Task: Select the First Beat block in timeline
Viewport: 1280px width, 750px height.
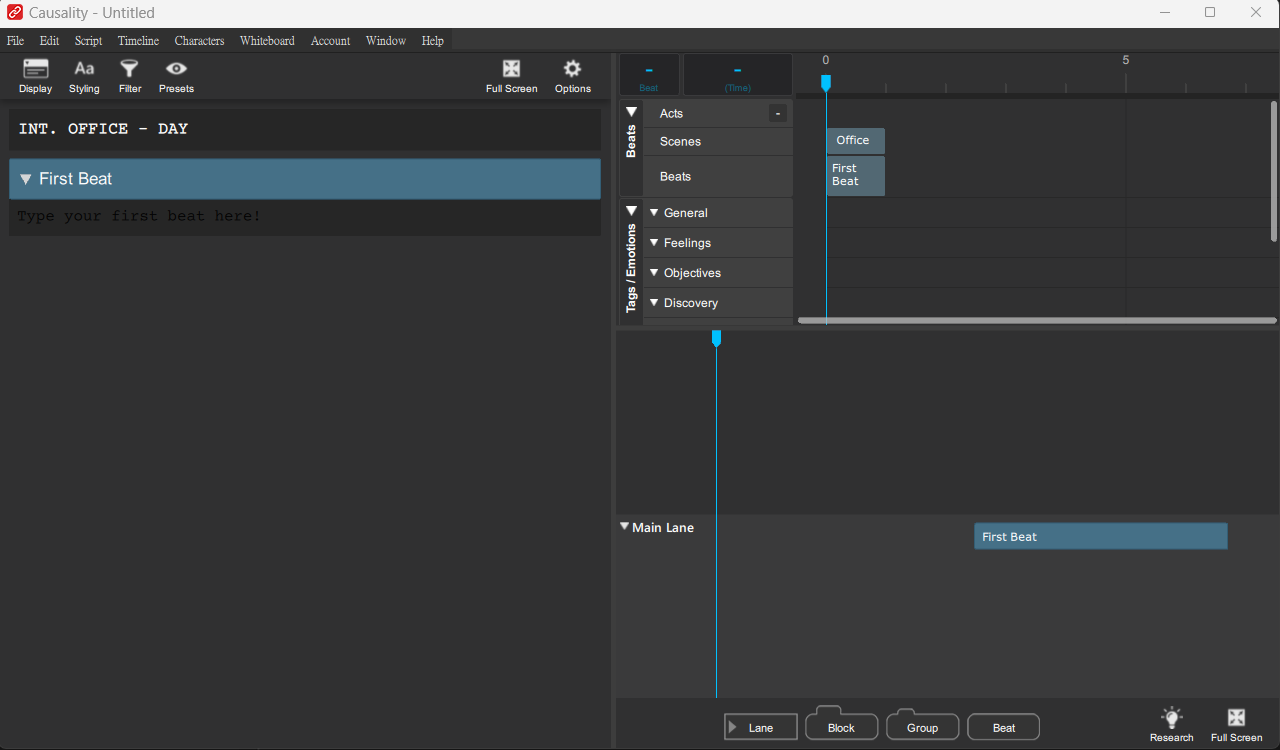Action: (x=856, y=175)
